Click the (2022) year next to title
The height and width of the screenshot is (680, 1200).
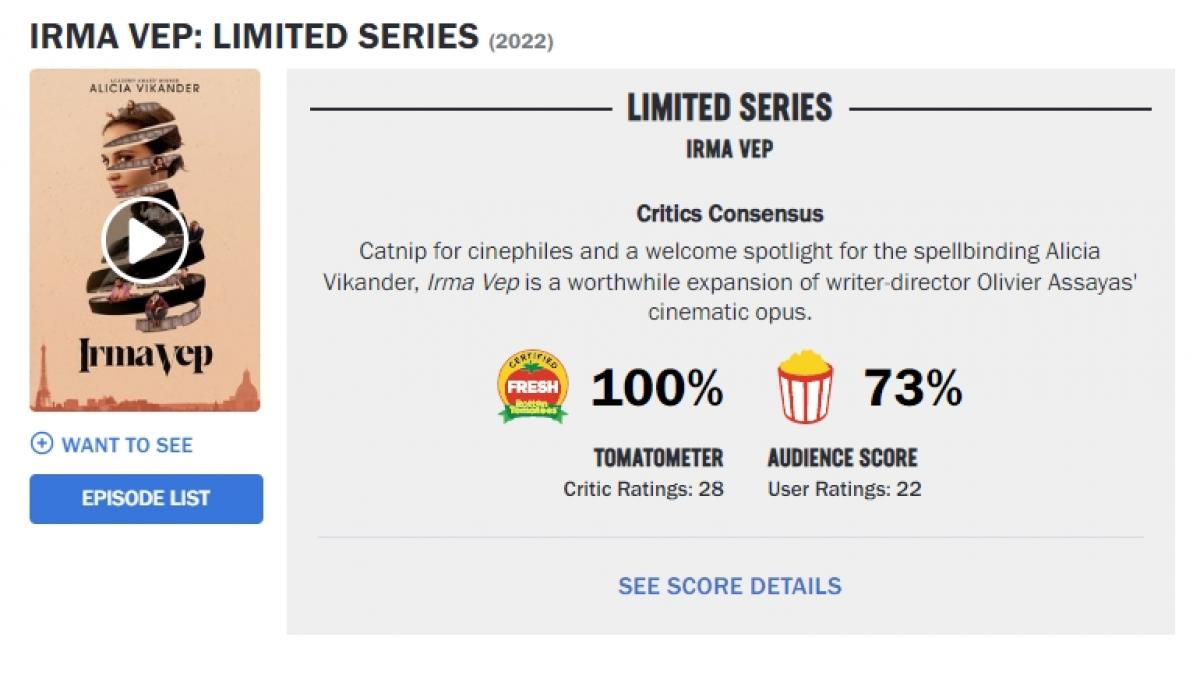pos(521,41)
